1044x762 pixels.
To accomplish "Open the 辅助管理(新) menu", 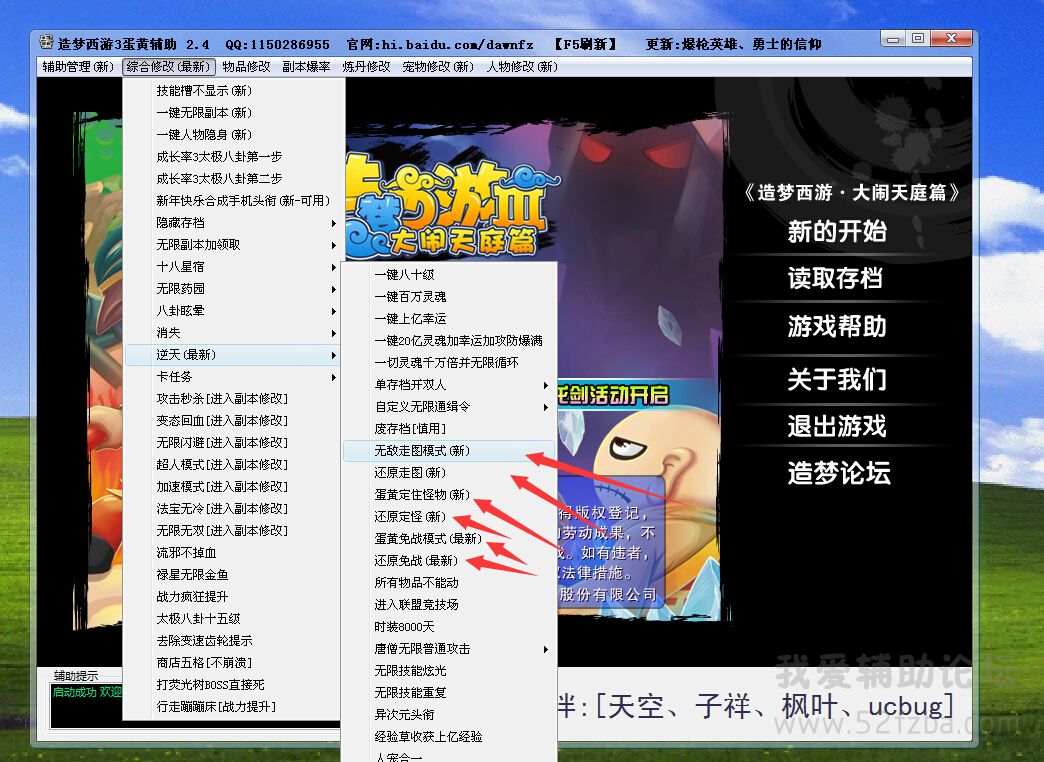I will coord(78,67).
